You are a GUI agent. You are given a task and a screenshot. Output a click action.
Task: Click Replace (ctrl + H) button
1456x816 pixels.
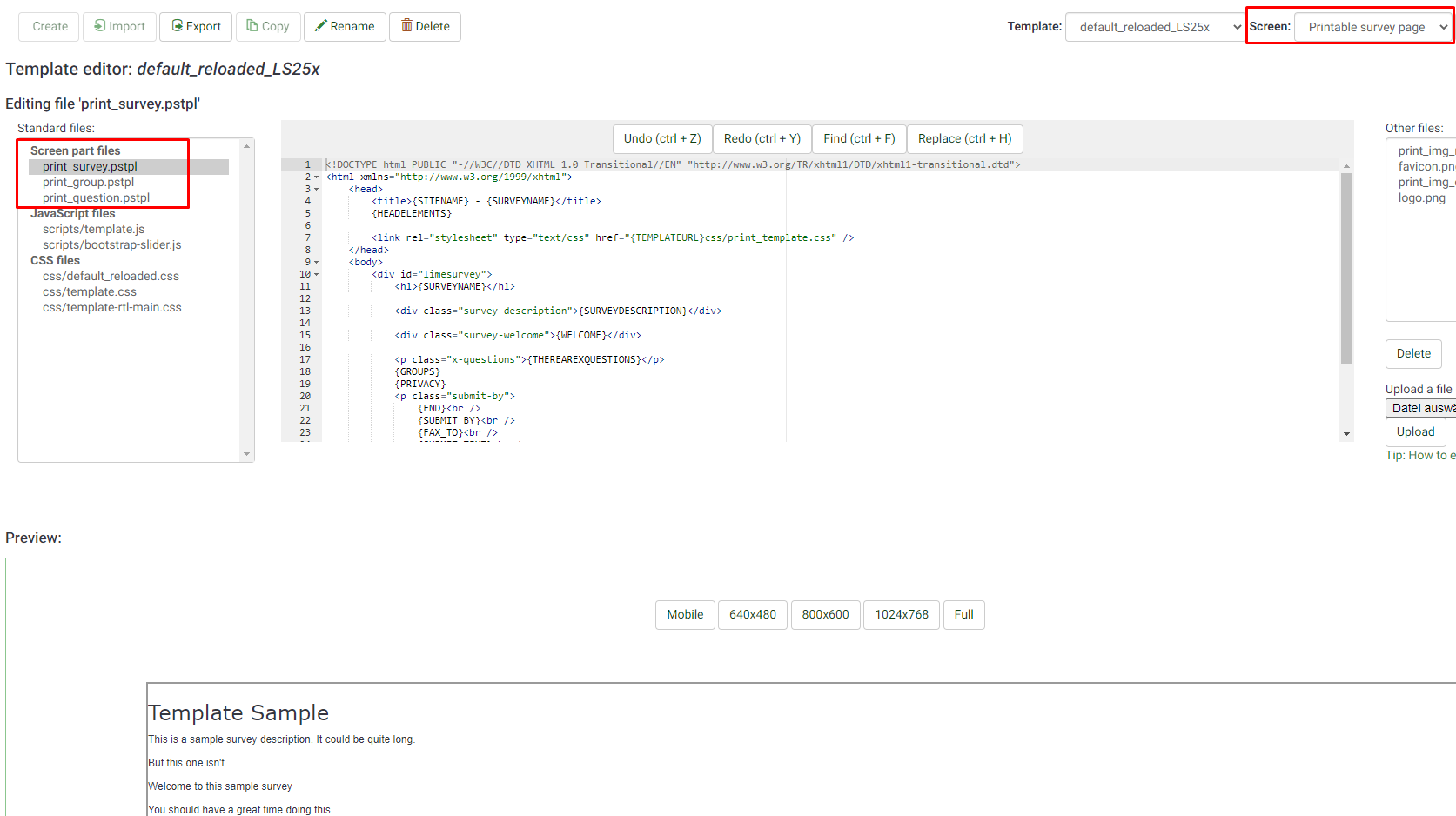[x=964, y=139]
